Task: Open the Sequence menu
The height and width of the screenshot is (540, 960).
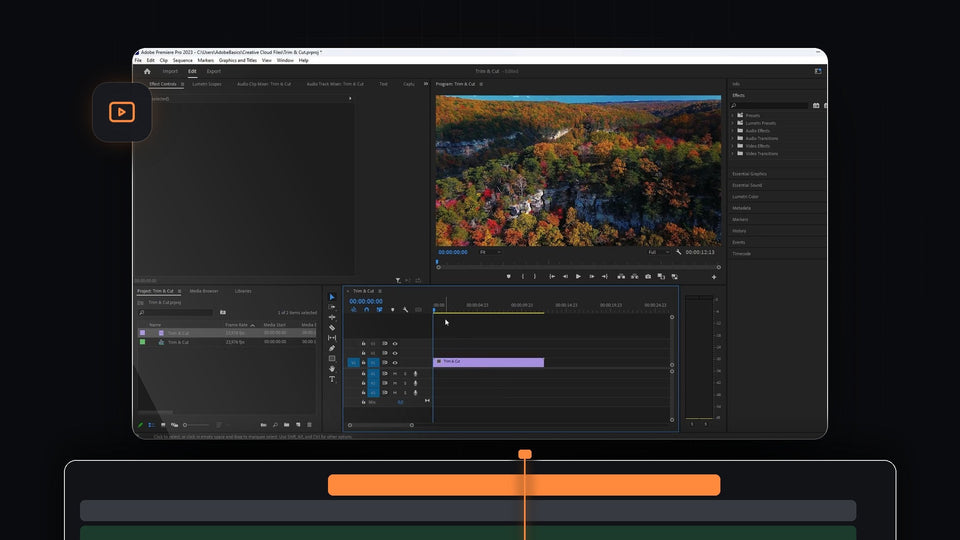Action: (x=182, y=61)
